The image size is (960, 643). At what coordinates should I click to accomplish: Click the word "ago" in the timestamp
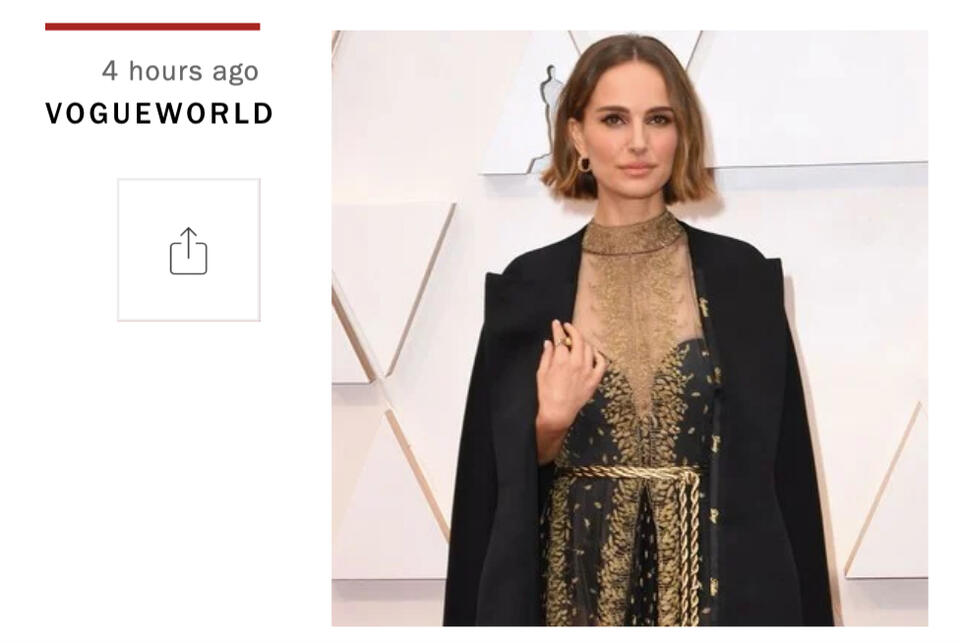(235, 73)
